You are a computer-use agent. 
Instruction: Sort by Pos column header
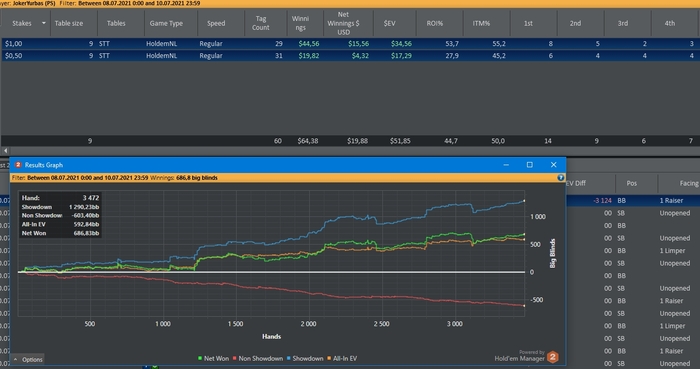pyautogui.click(x=632, y=183)
